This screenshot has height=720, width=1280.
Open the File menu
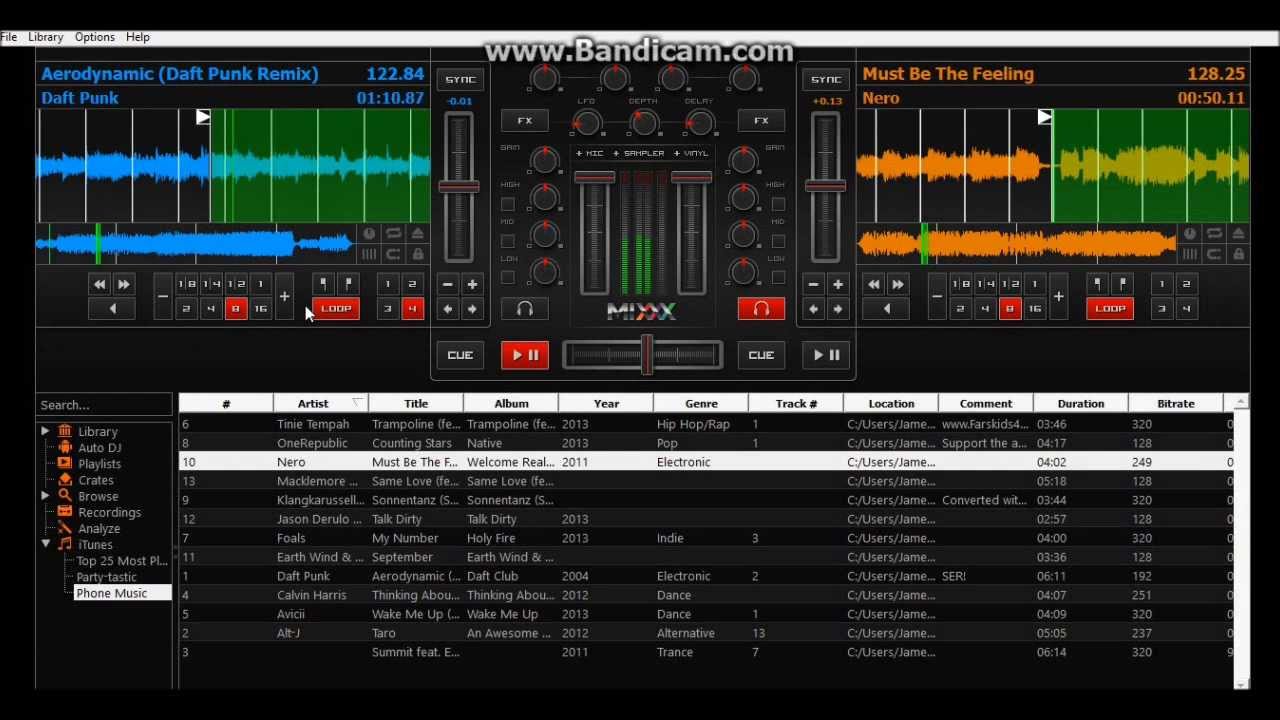click(x=9, y=37)
